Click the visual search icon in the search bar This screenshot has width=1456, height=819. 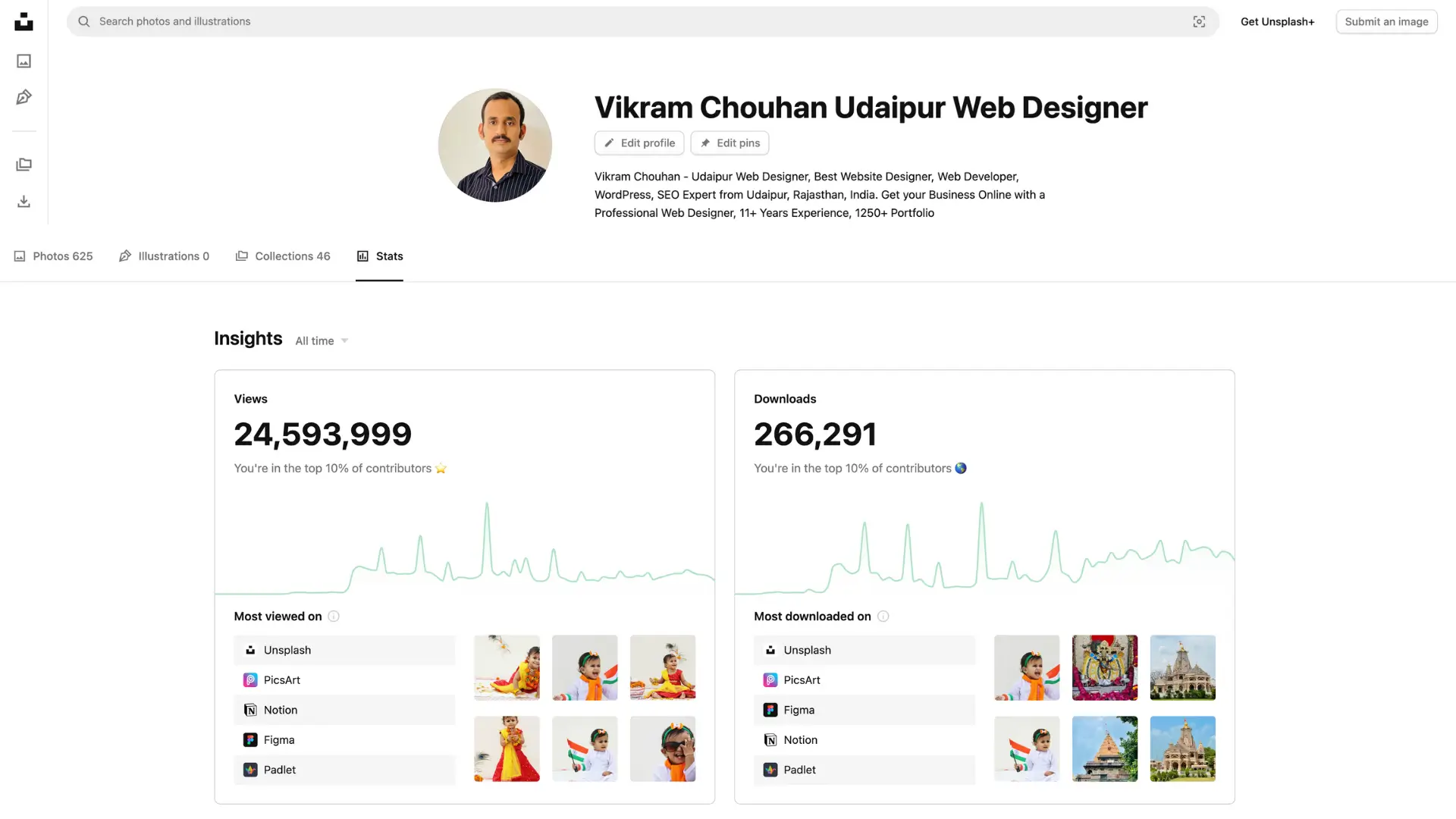click(1199, 21)
